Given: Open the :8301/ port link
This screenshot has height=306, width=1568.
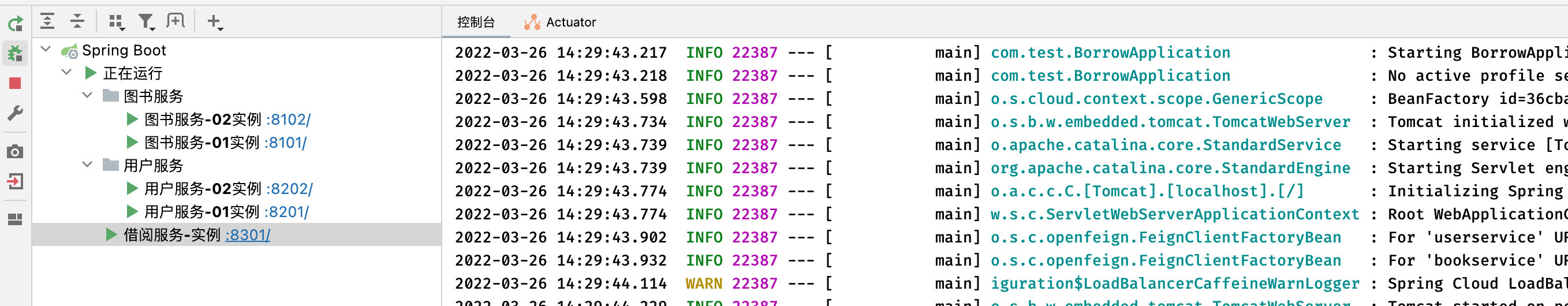Looking at the screenshot, I should coord(248,235).
